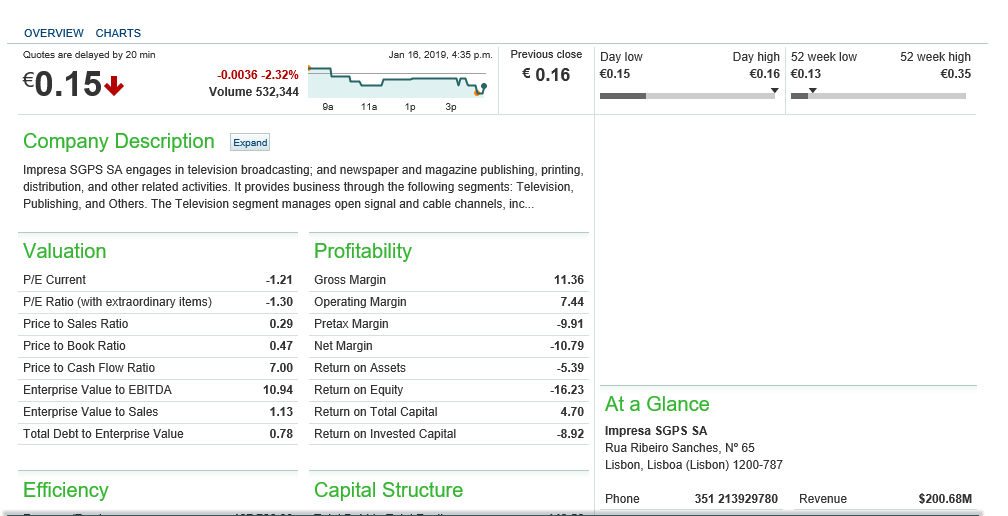Click the Valuation section heading
This screenshot has height=516, width=1008.
pyautogui.click(x=64, y=251)
